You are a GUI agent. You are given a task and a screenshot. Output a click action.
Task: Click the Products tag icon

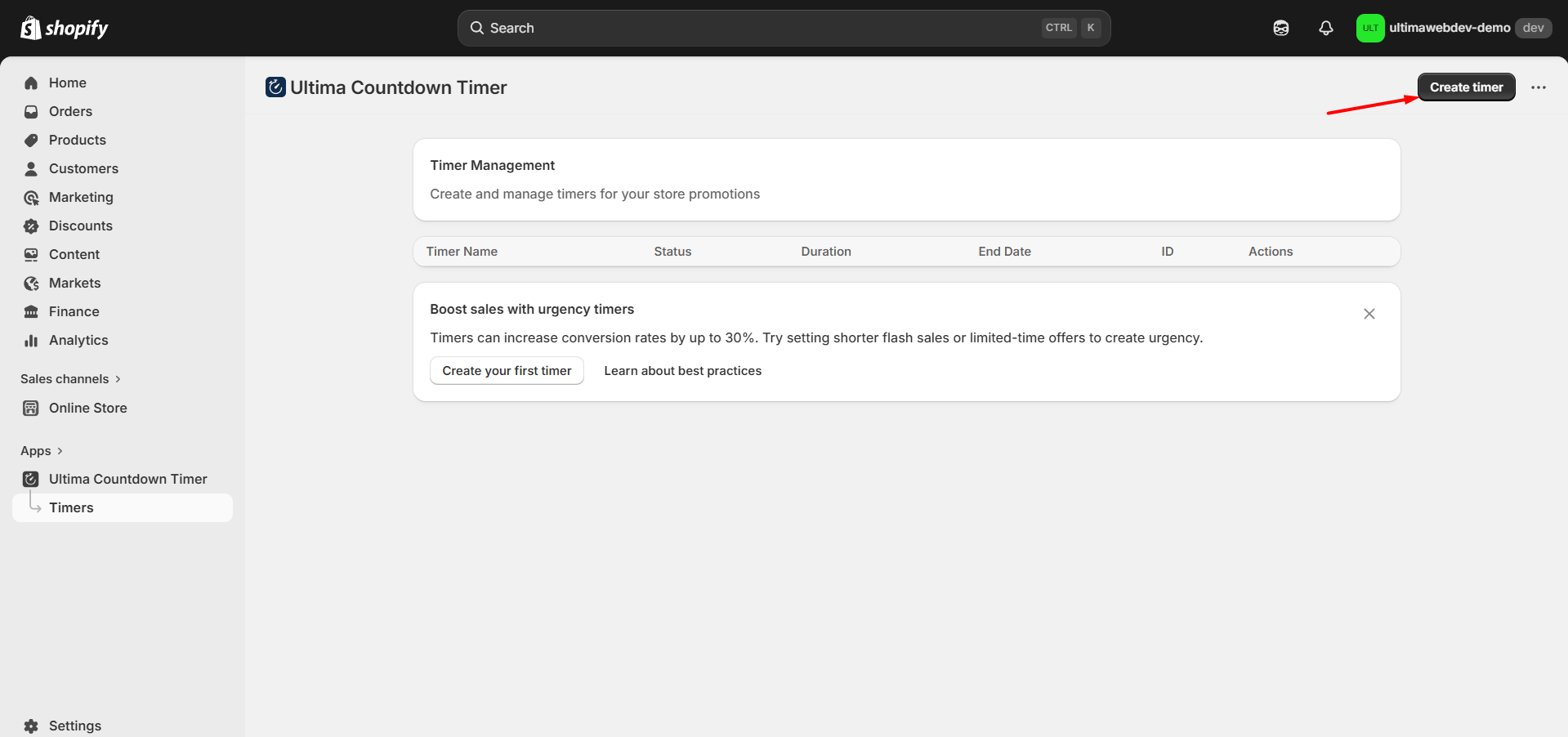click(31, 140)
